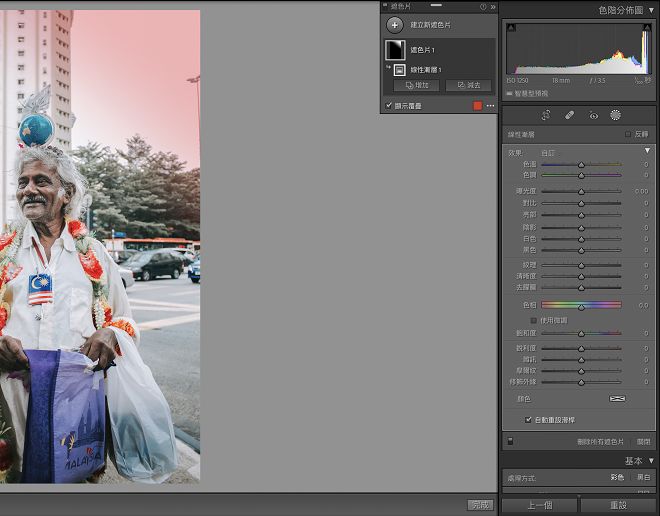Click 刪除所有遮色片 delete all masks

pyautogui.click(x=601, y=442)
